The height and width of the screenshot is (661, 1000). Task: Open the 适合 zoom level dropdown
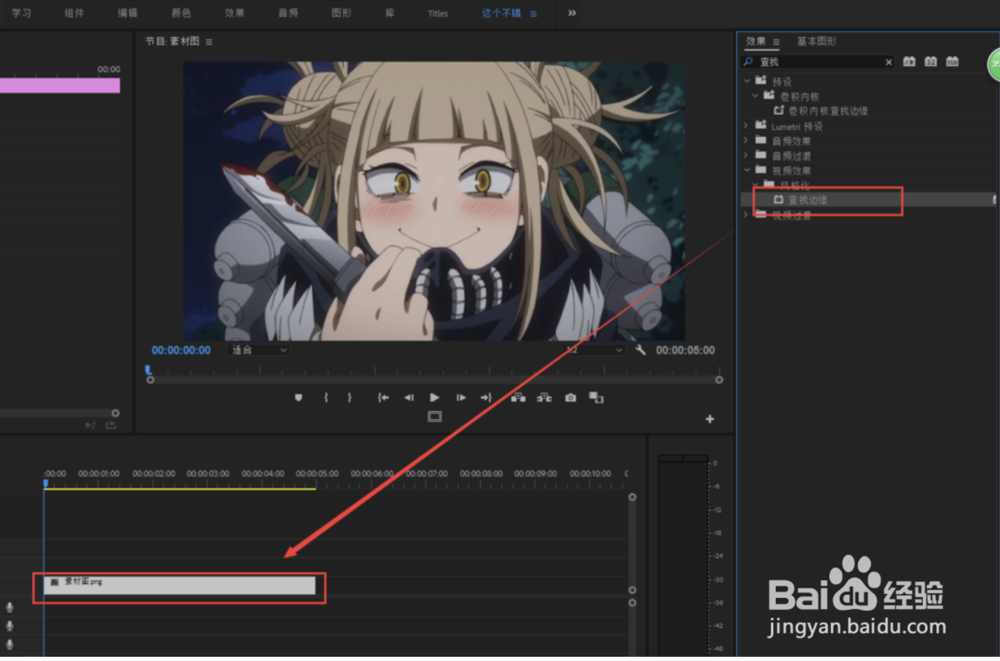(258, 350)
